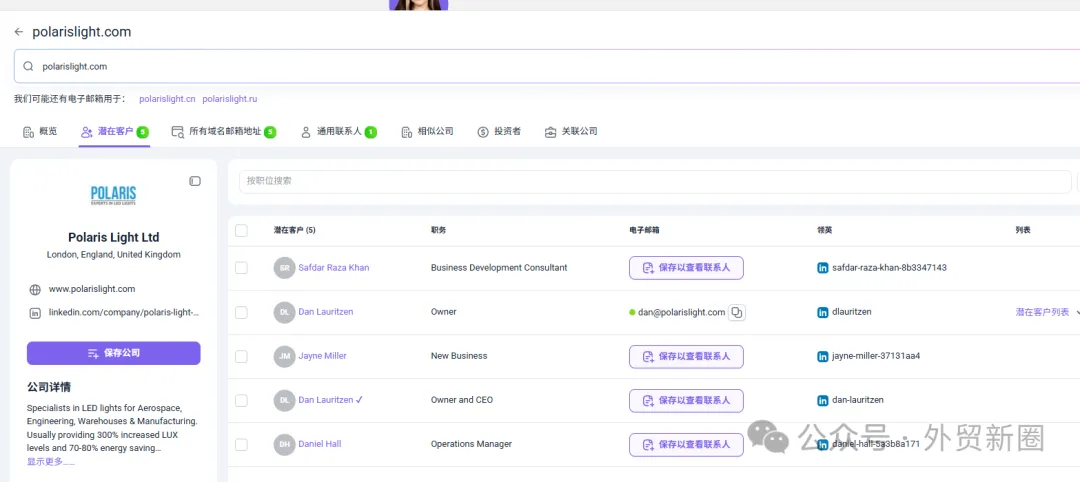This screenshot has width=1080, height=482.
Task: Click the Business Development Consultant title
Action: (499, 268)
